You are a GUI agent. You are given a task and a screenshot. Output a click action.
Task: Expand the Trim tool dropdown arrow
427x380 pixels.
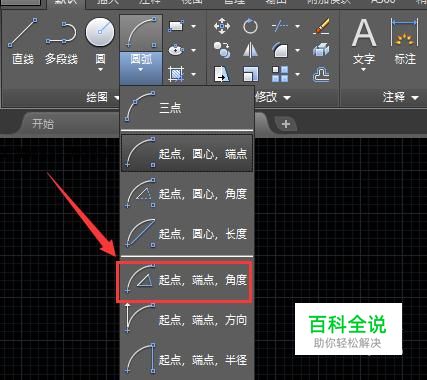[x=297, y=26]
